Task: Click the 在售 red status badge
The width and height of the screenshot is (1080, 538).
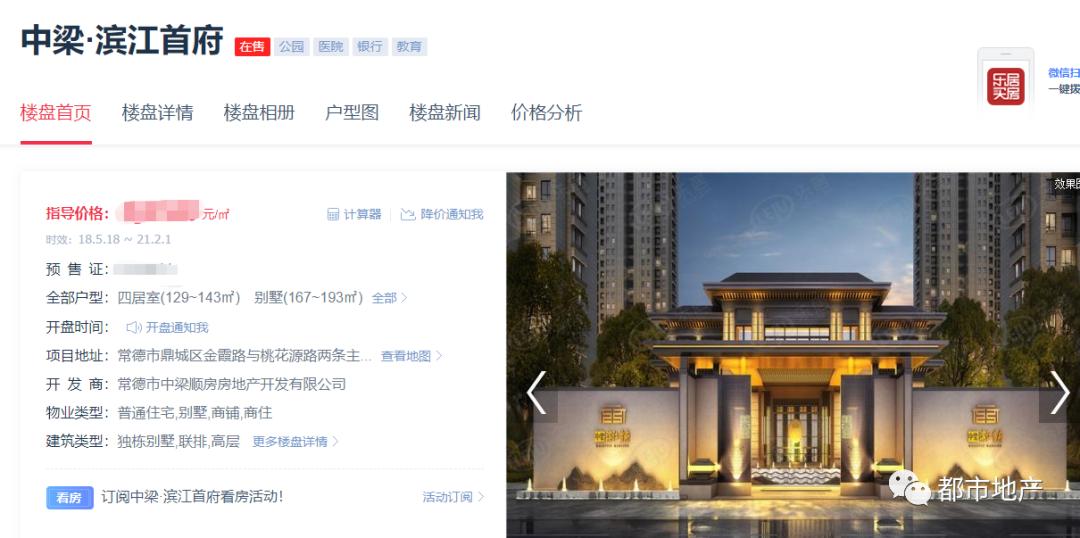Action: tap(252, 47)
